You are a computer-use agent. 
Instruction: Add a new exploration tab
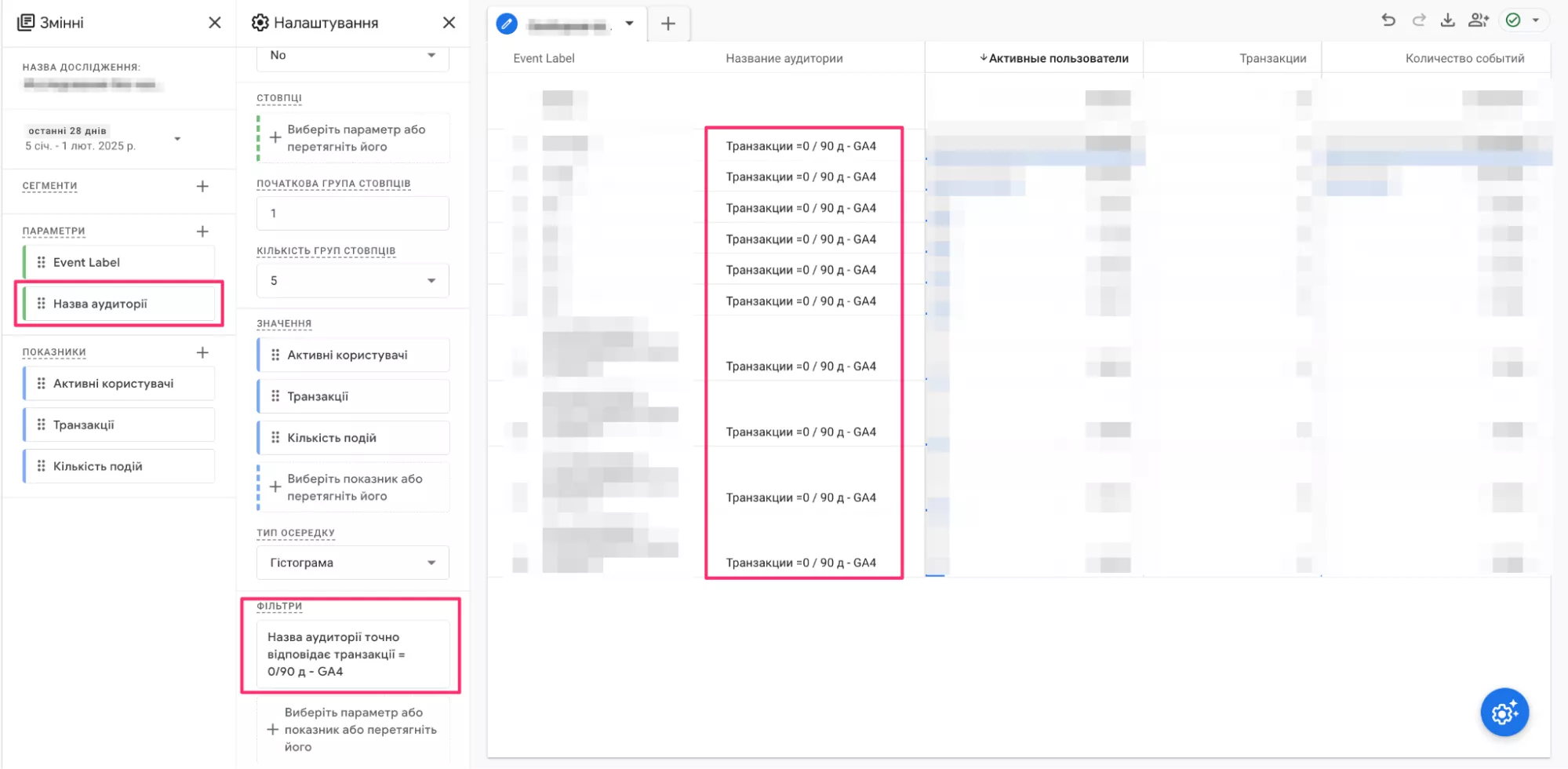tap(668, 24)
